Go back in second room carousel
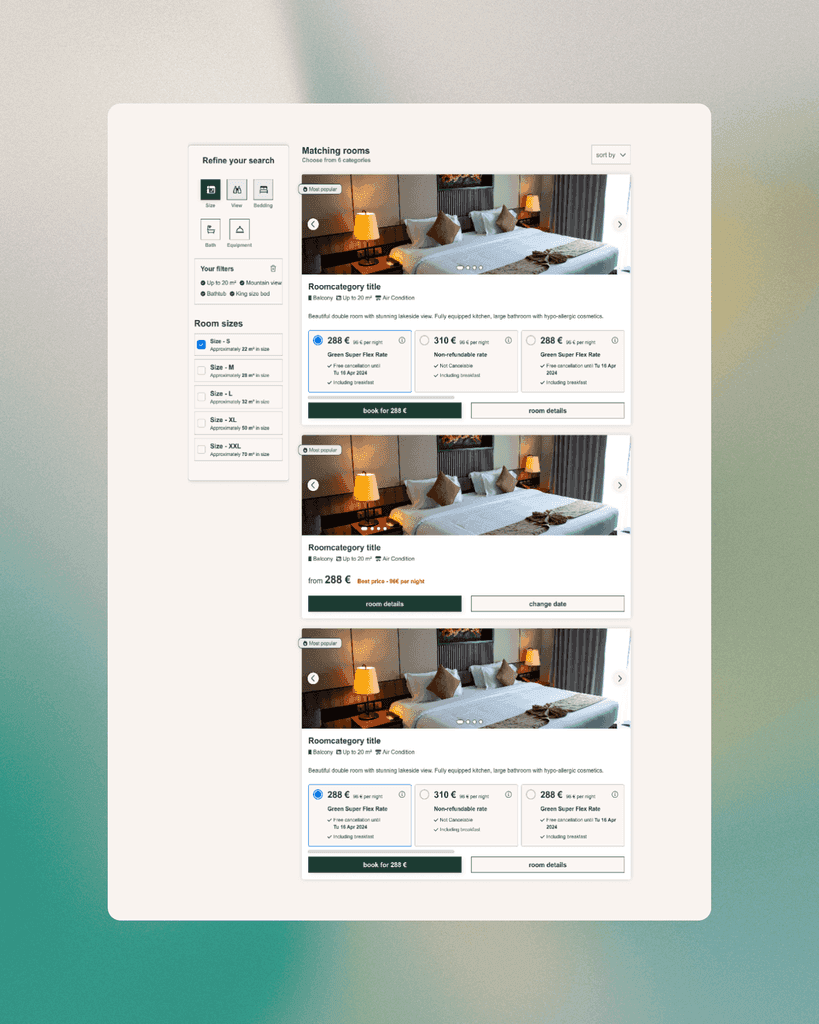 [312, 484]
